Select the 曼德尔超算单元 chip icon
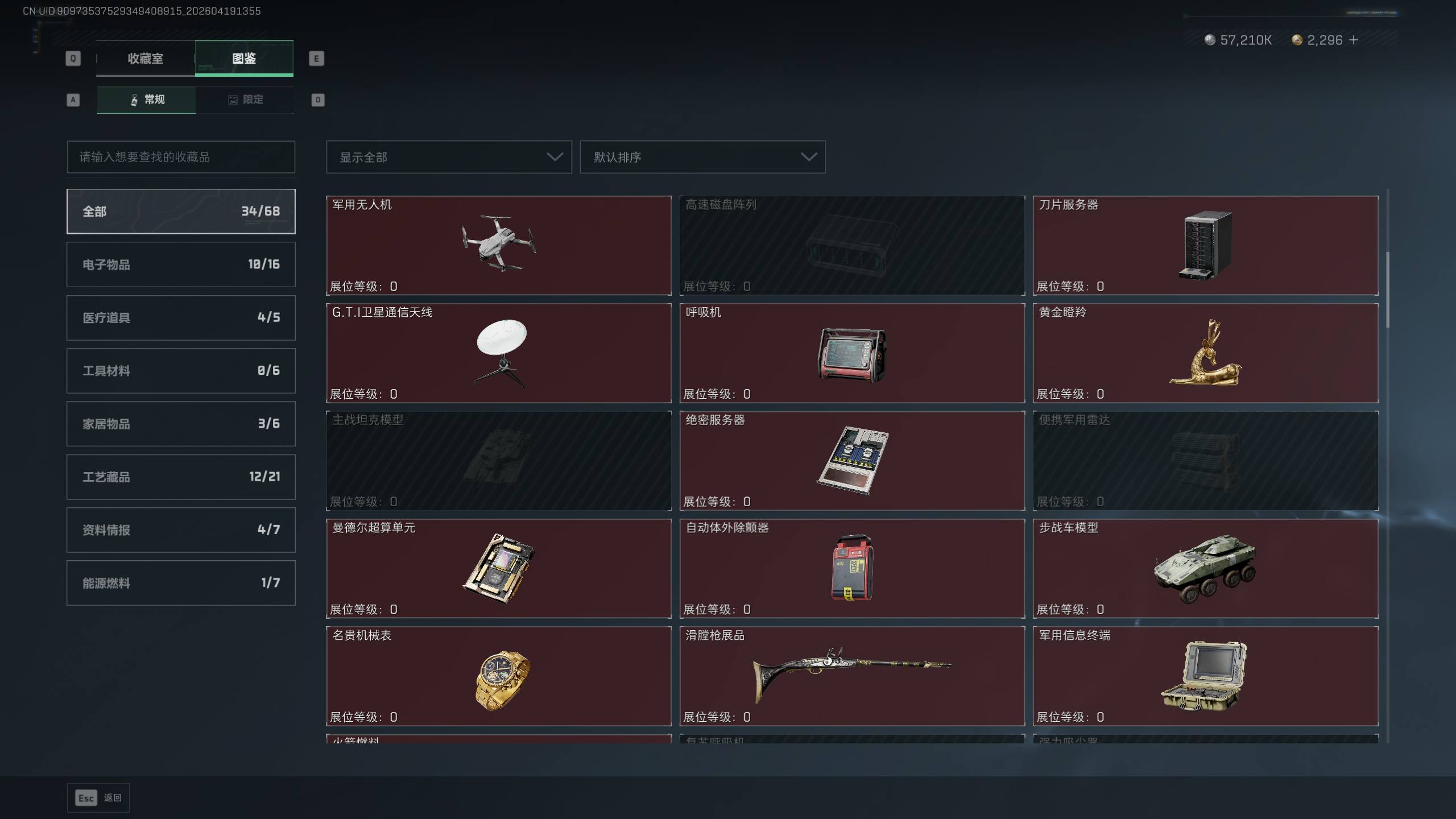1456x819 pixels. [499, 568]
